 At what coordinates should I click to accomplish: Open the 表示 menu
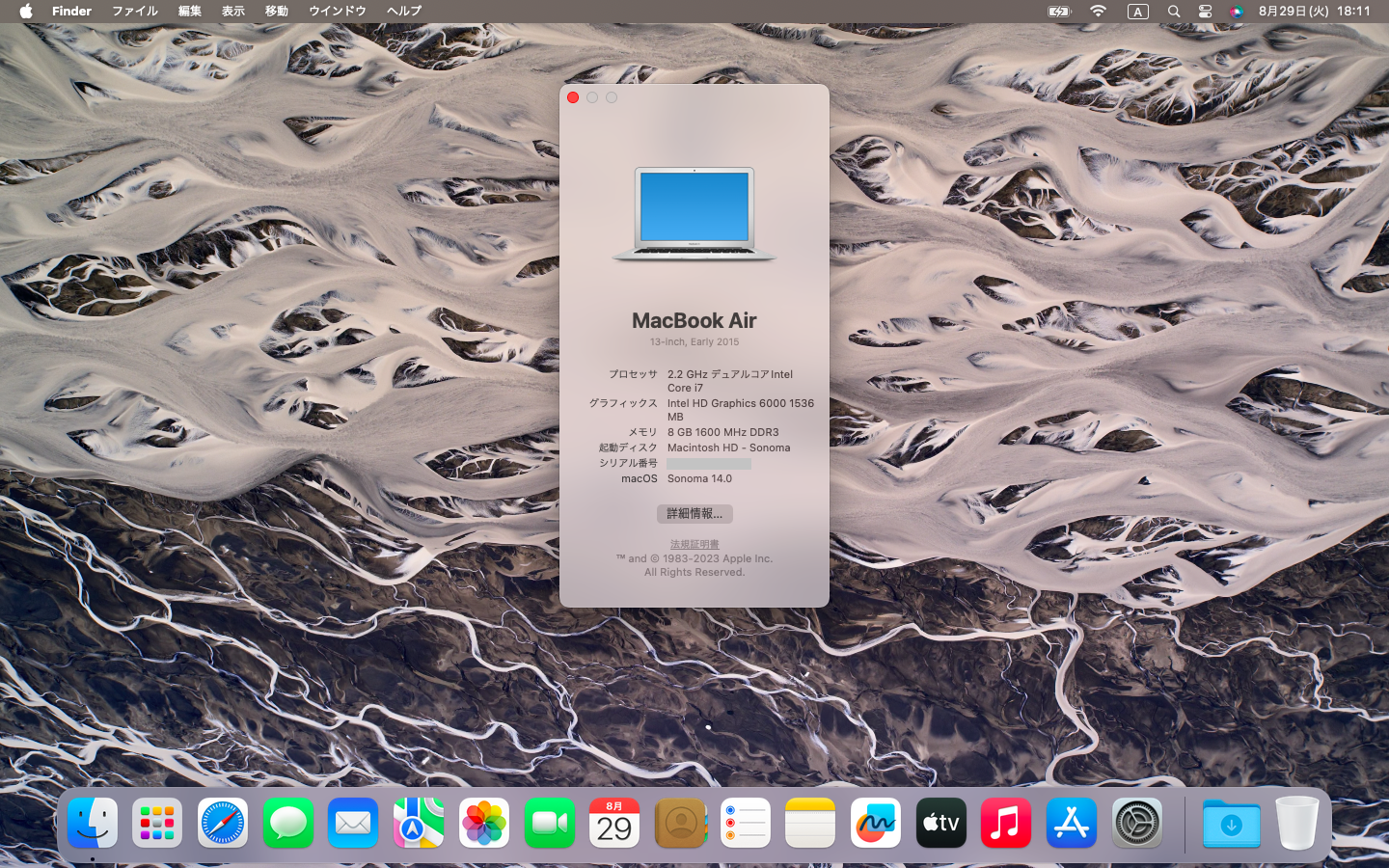[x=233, y=11]
